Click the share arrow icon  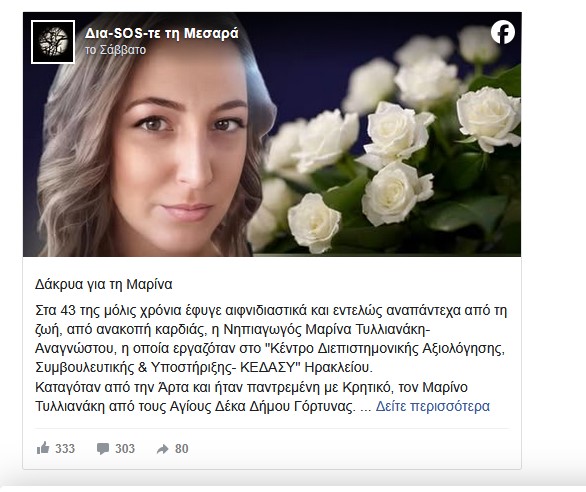tap(163, 449)
